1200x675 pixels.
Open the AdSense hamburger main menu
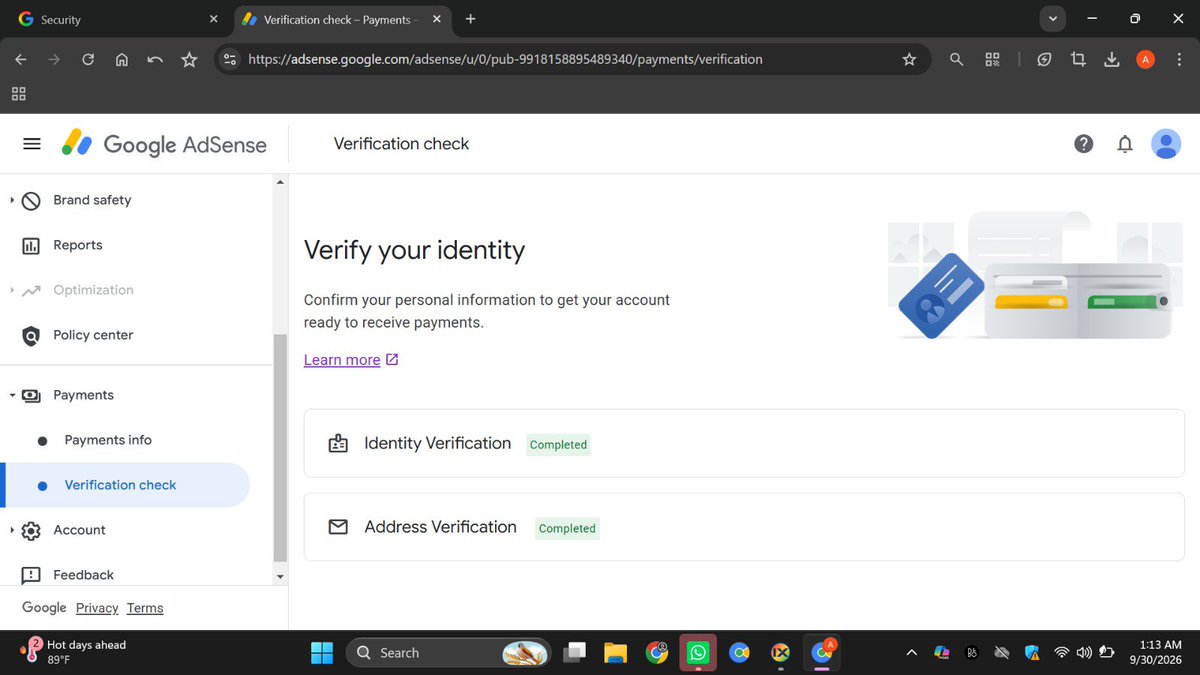pos(32,144)
